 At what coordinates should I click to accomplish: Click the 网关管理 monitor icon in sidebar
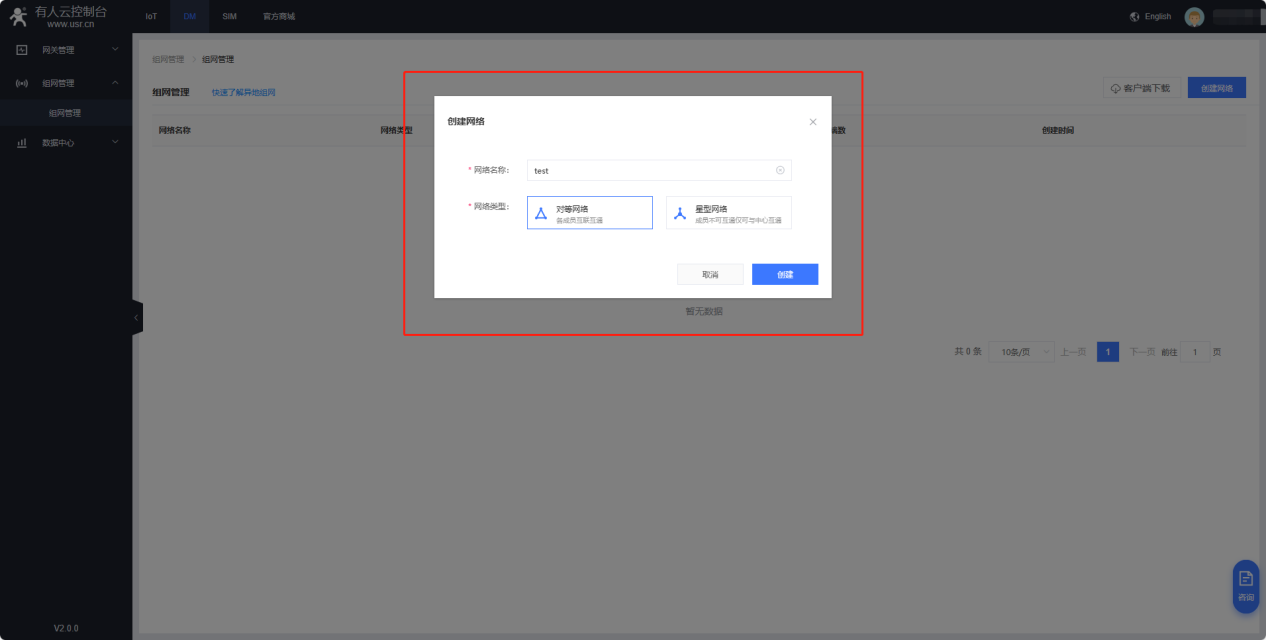pos(22,50)
